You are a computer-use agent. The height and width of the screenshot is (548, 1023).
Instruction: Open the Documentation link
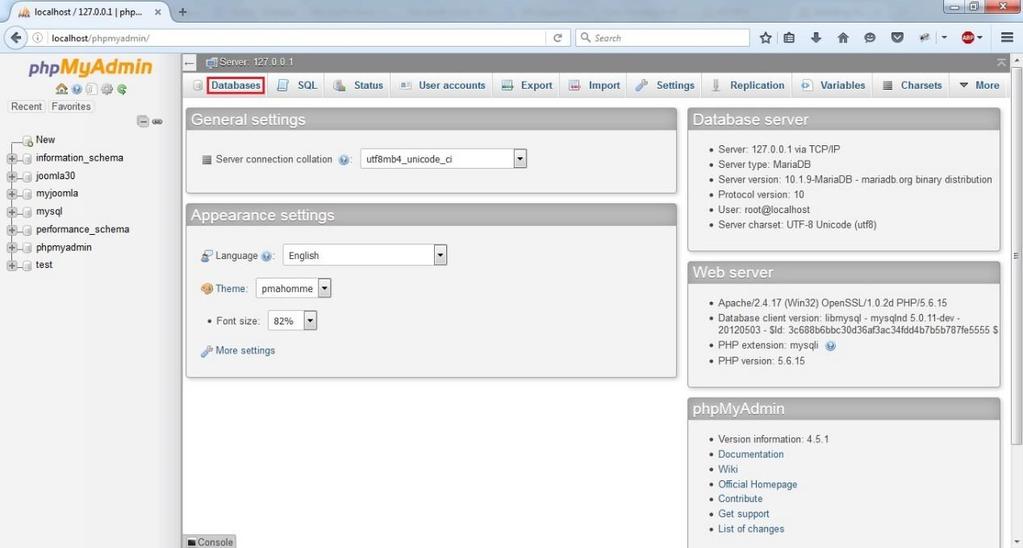coord(751,454)
